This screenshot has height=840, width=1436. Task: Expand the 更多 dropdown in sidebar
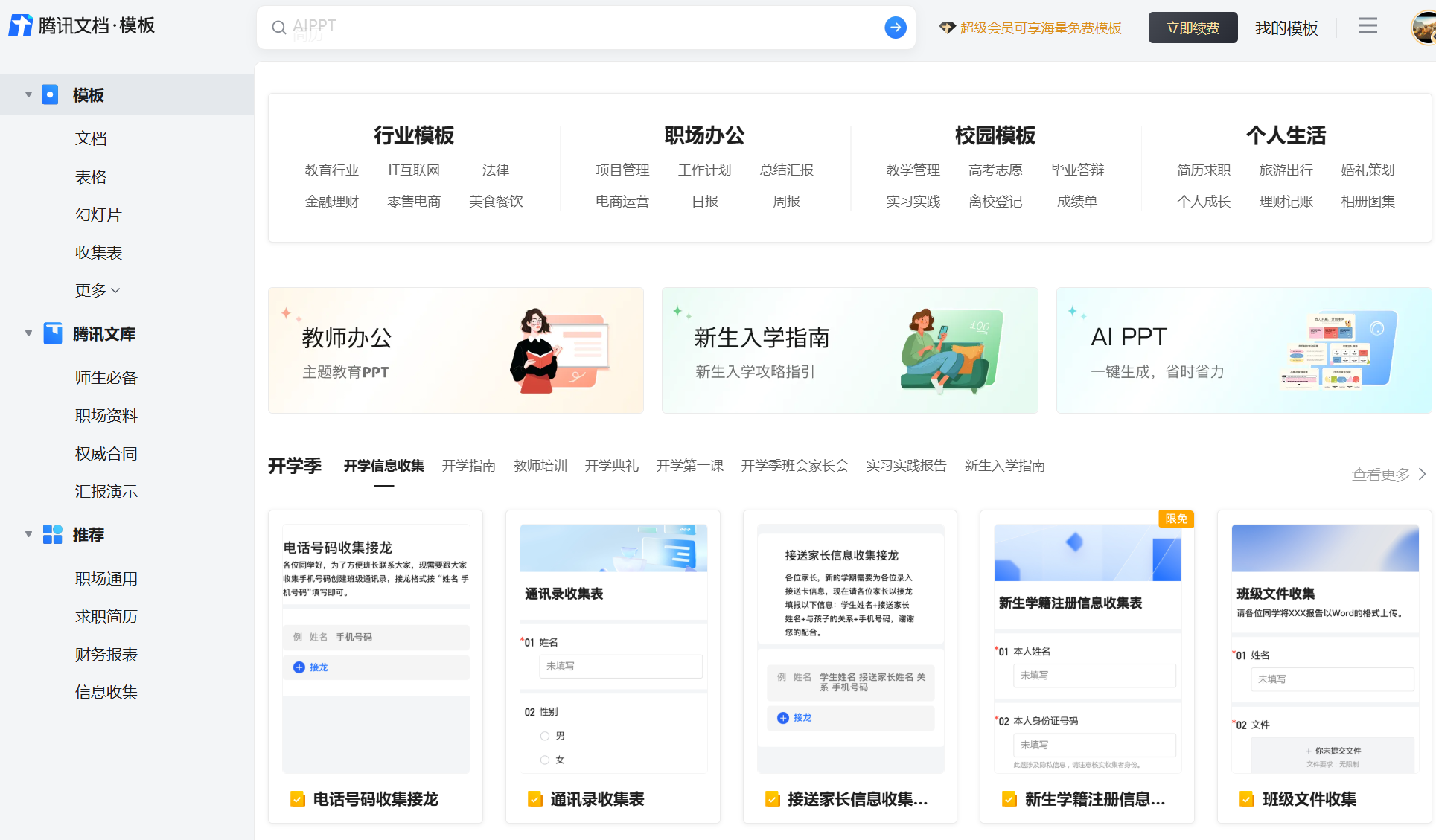98,290
